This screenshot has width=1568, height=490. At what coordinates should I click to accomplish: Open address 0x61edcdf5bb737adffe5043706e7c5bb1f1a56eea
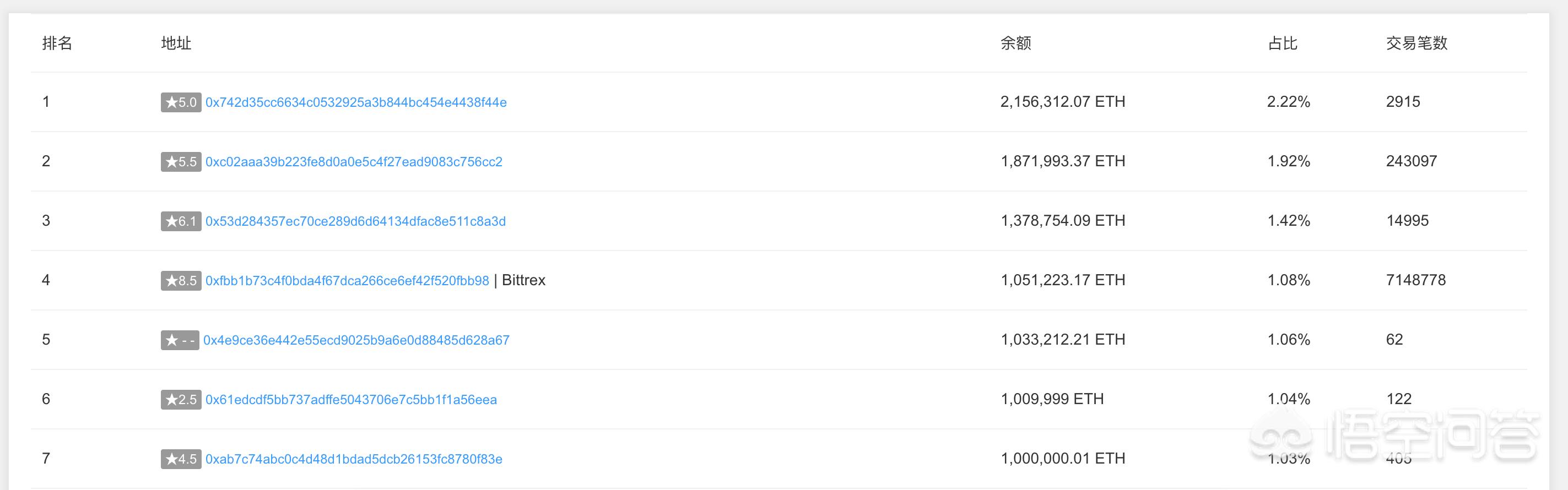[x=351, y=399]
